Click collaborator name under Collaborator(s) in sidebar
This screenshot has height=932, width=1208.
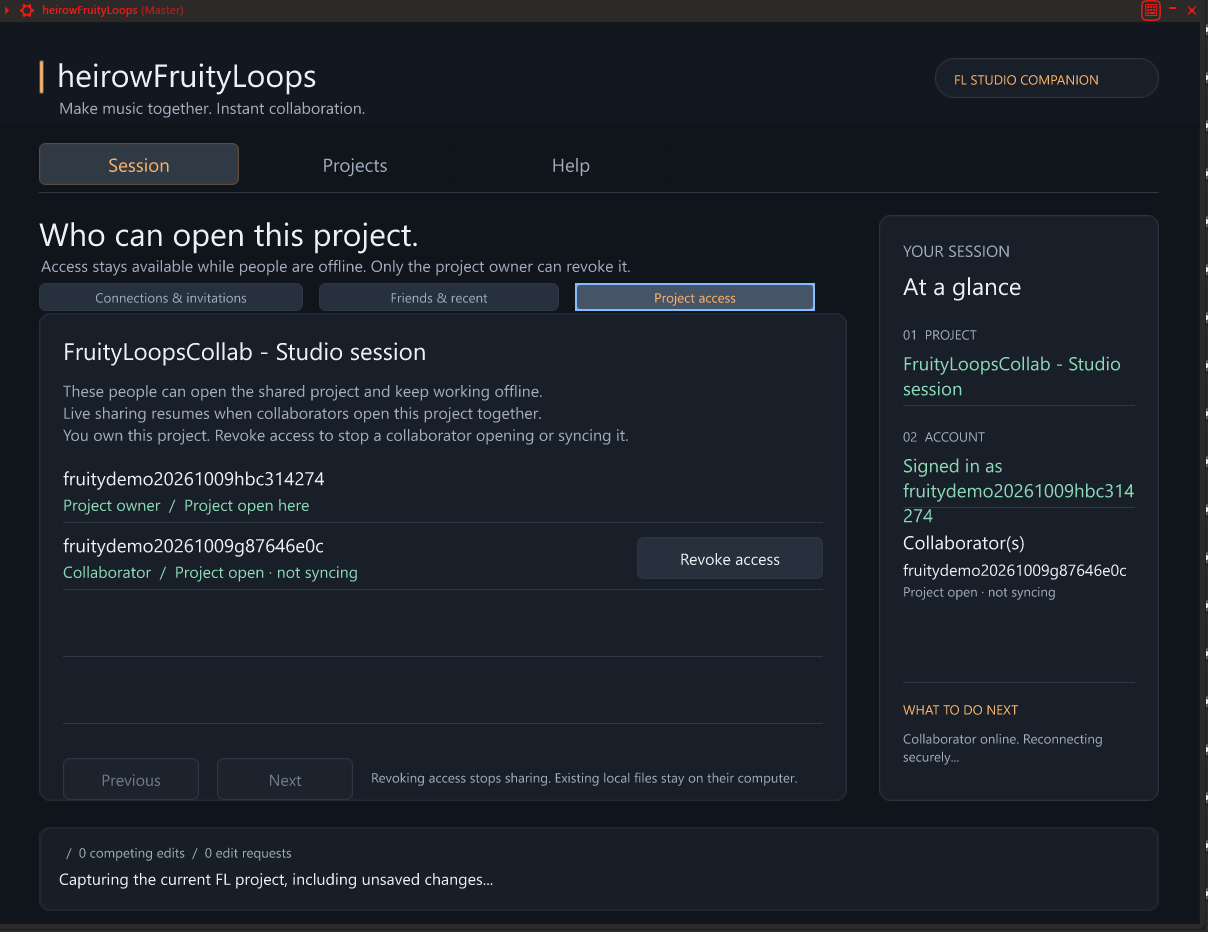click(x=1015, y=570)
